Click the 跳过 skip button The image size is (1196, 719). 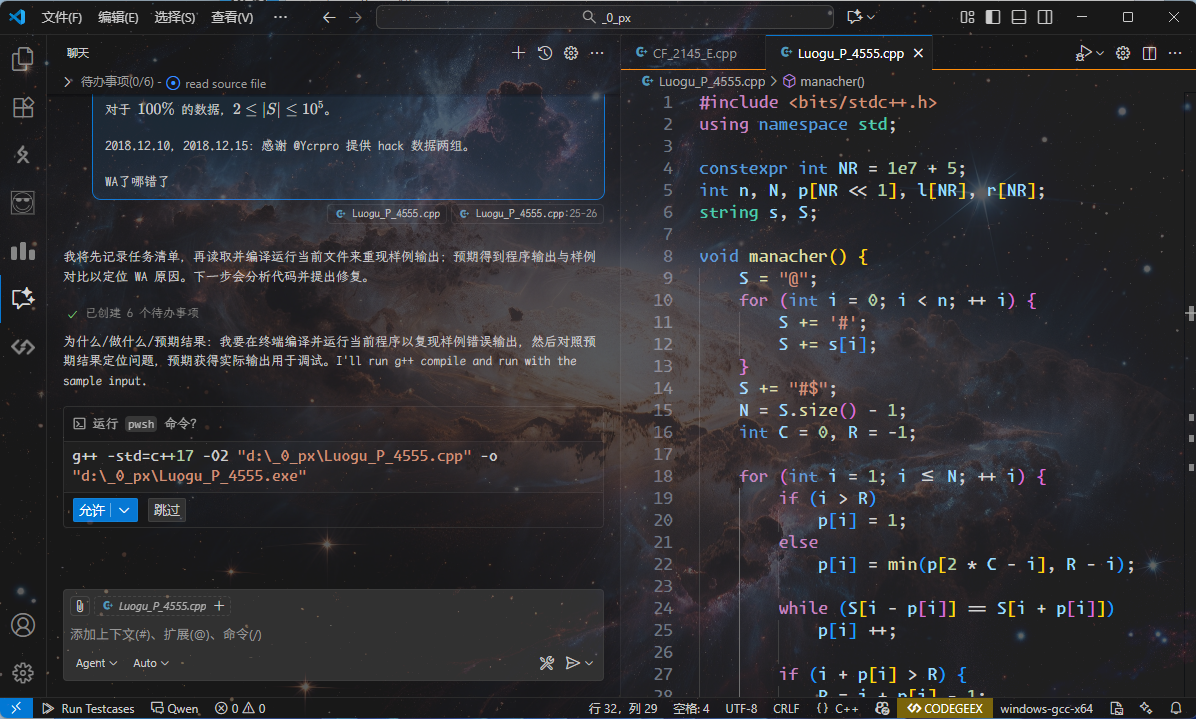pyautogui.click(x=167, y=510)
